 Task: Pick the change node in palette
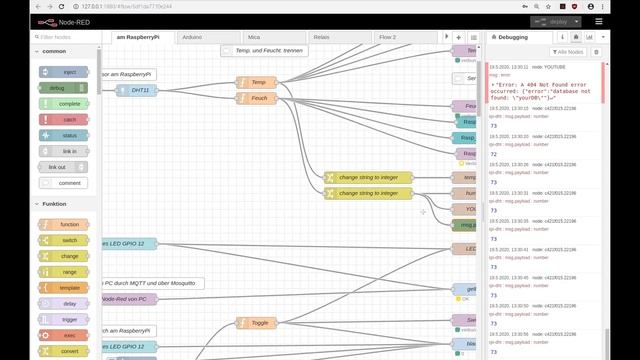pos(63,256)
